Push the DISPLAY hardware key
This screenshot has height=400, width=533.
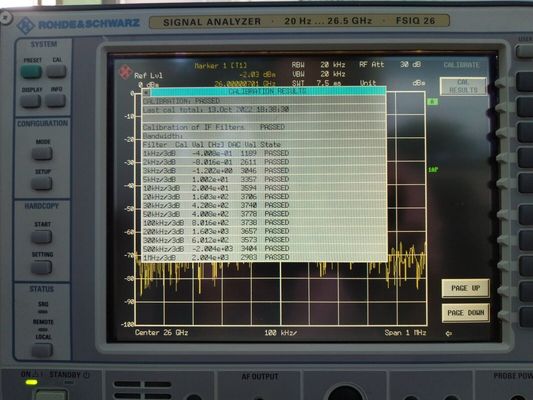[31, 101]
